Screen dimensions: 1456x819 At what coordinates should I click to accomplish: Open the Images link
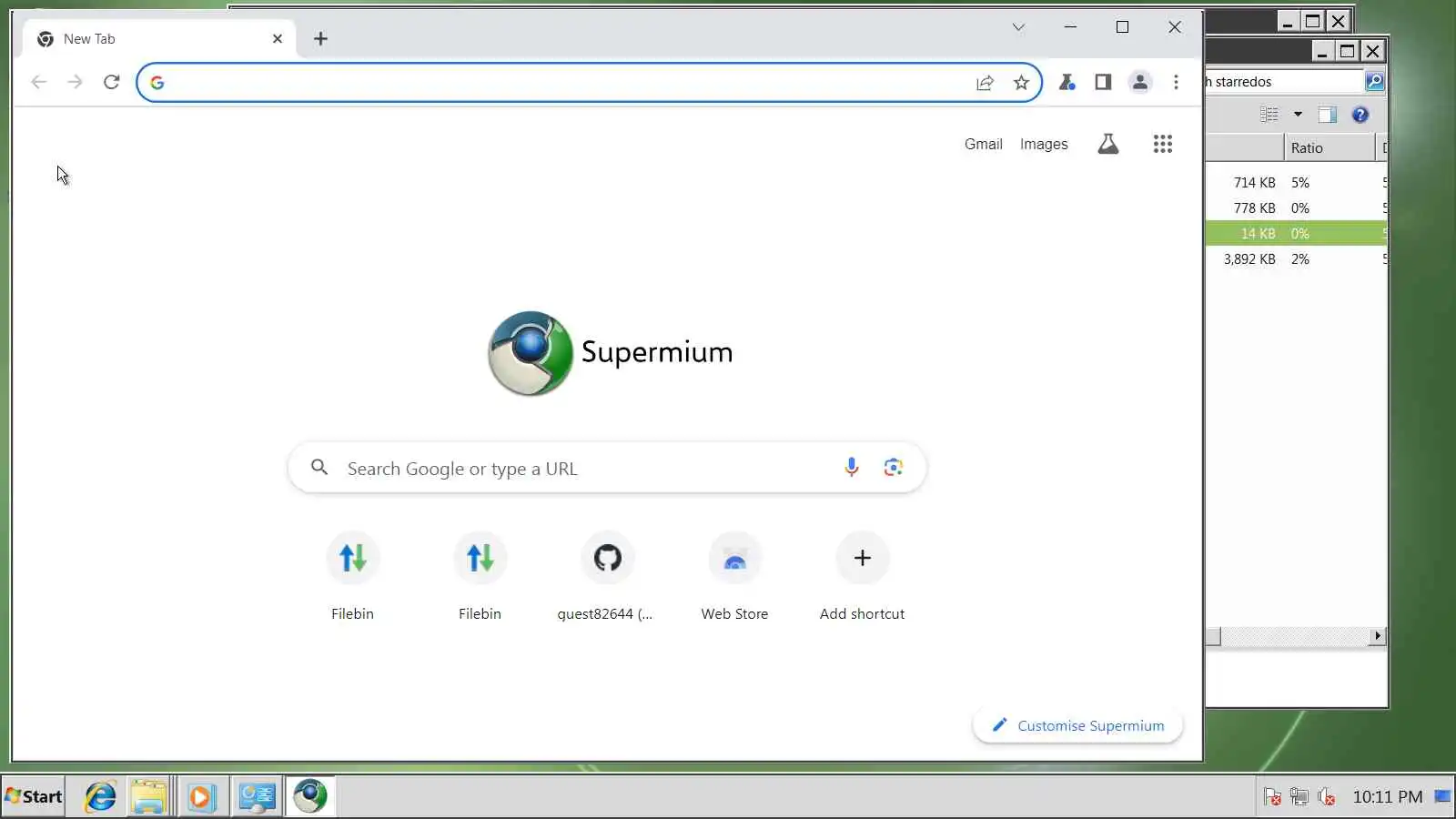pyautogui.click(x=1044, y=144)
